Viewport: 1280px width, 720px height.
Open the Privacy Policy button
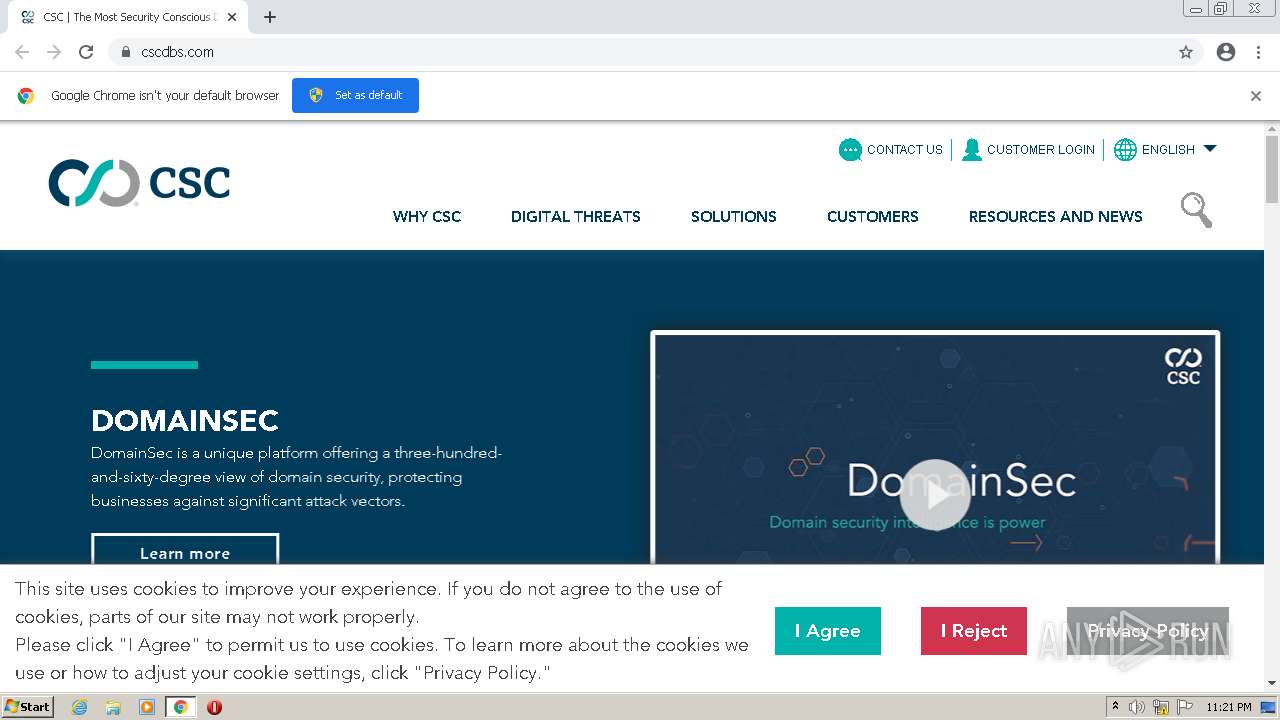[1148, 631]
